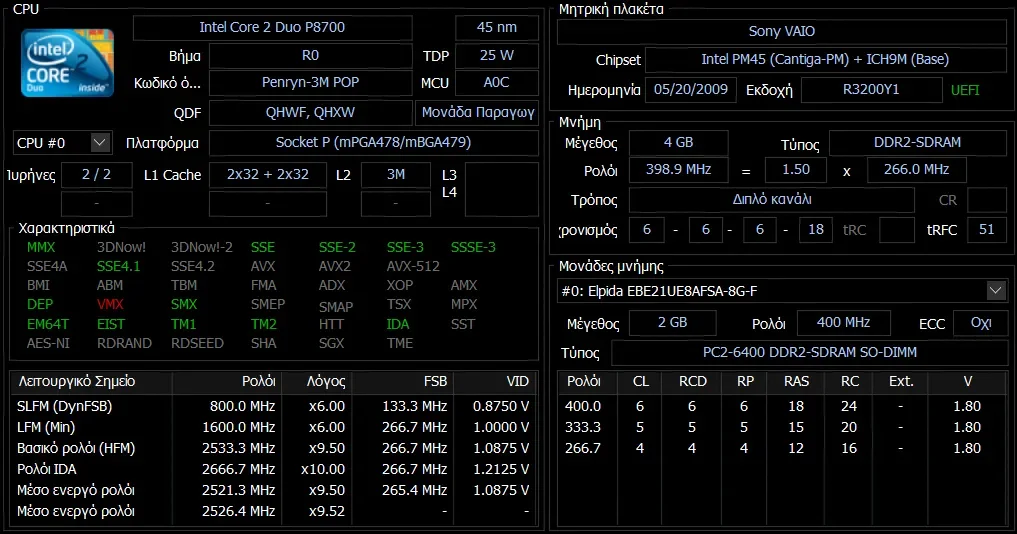Click the 18 tRAS timing box
Viewport: 1017px width, 534px height.
pyautogui.click(x=816, y=230)
